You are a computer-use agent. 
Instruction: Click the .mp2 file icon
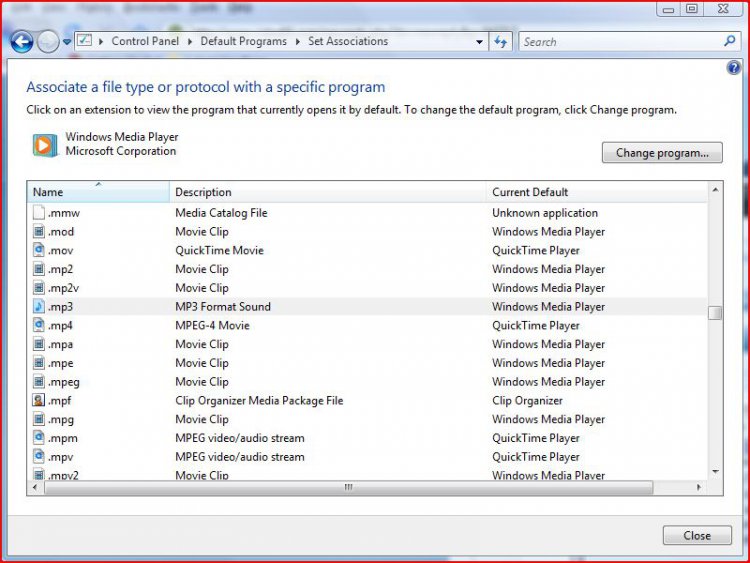[x=39, y=269]
